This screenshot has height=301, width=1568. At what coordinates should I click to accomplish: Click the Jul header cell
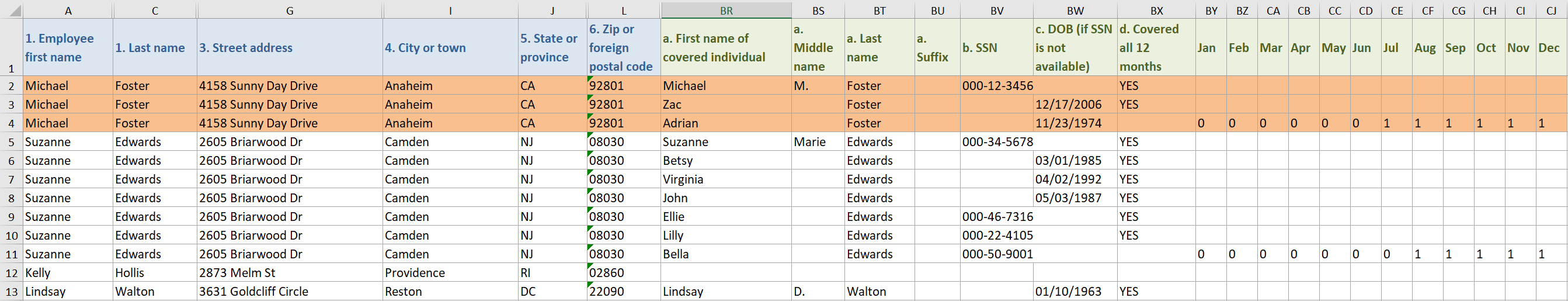coord(1396,47)
